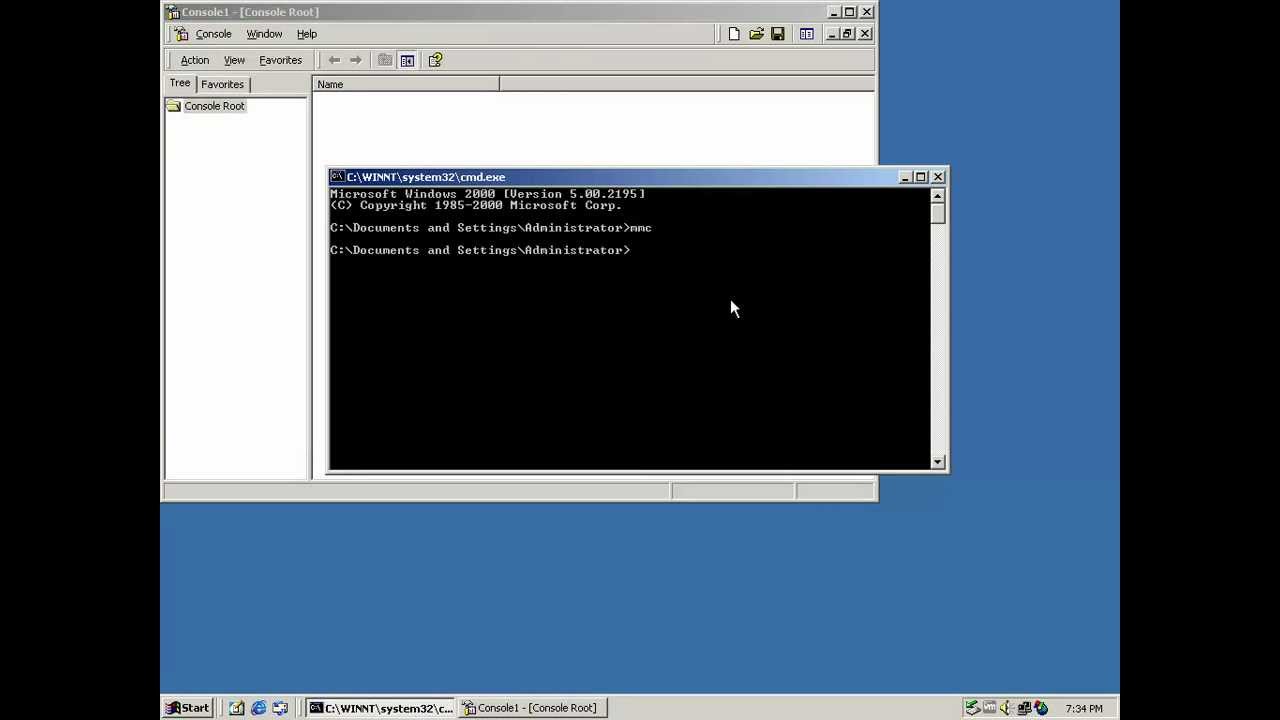Screen dimensions: 1280x720
Task: Click the 7:34 PM taskbar clock
Action: pyautogui.click(x=1084, y=709)
